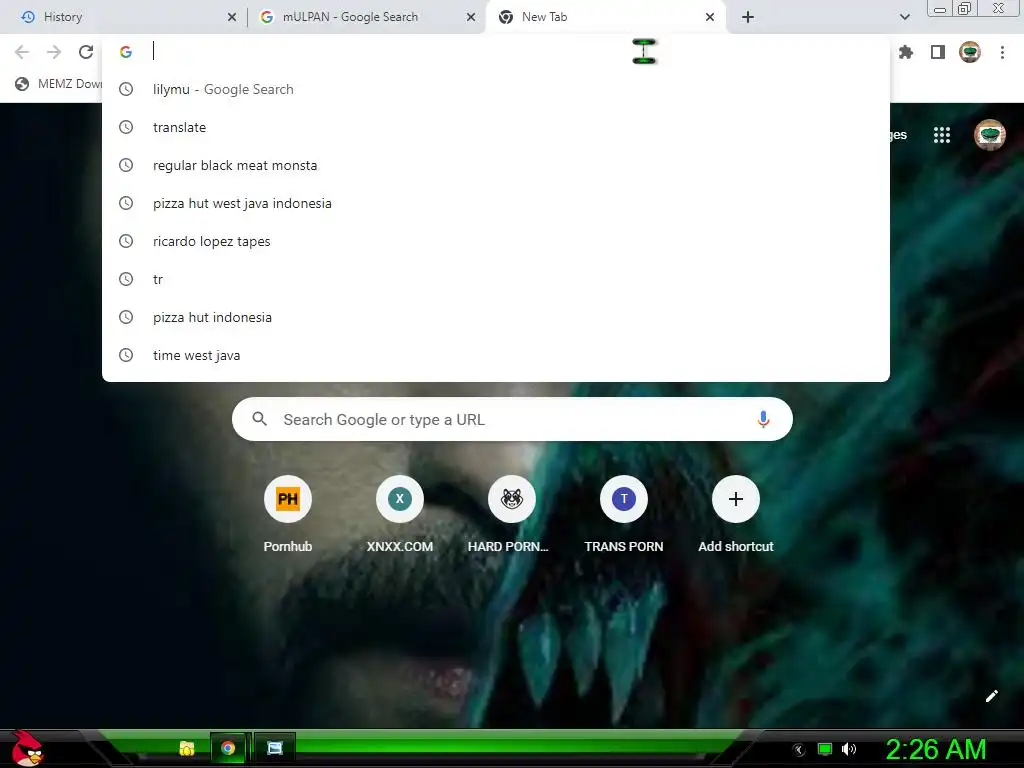Image resolution: width=1024 pixels, height=768 pixels.
Task: Open a new browser tab
Action: (x=748, y=17)
